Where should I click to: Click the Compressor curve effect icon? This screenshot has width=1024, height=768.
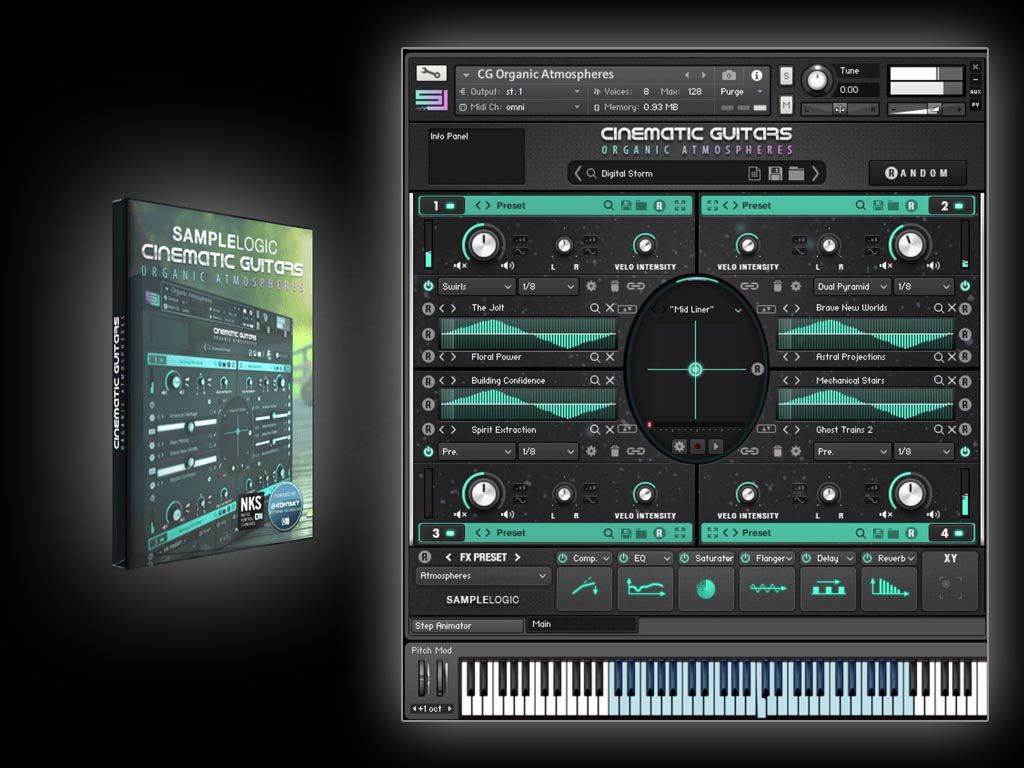pos(584,588)
